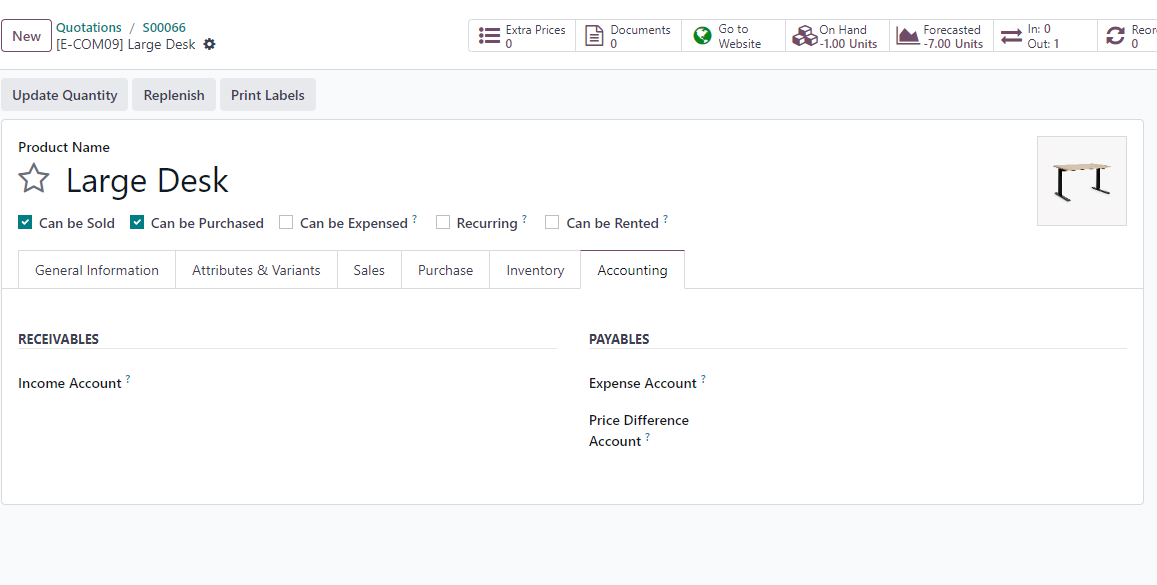The width and height of the screenshot is (1157, 585).
Task: Show help tooltip for Recurring
Action: click(524, 219)
